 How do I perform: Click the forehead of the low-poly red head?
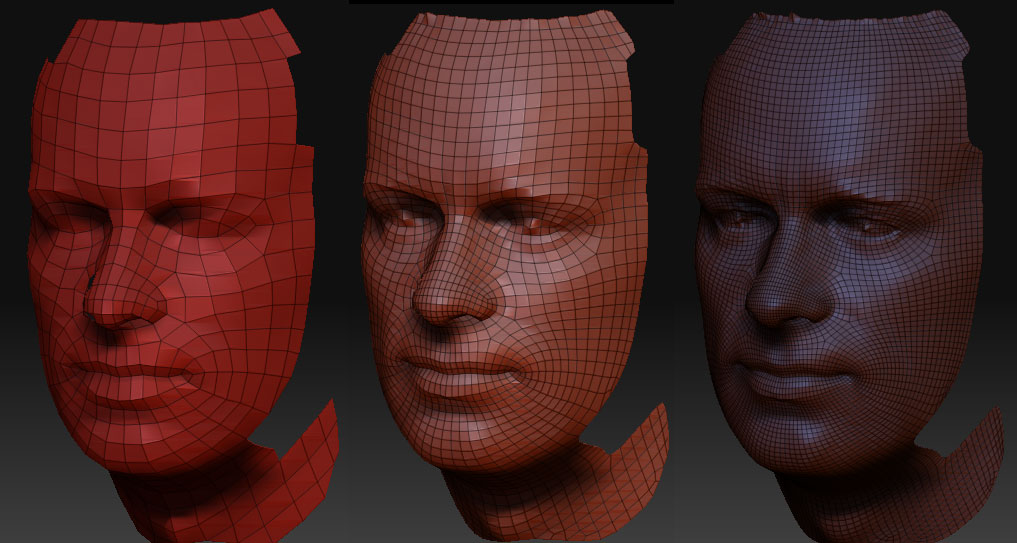click(170, 110)
